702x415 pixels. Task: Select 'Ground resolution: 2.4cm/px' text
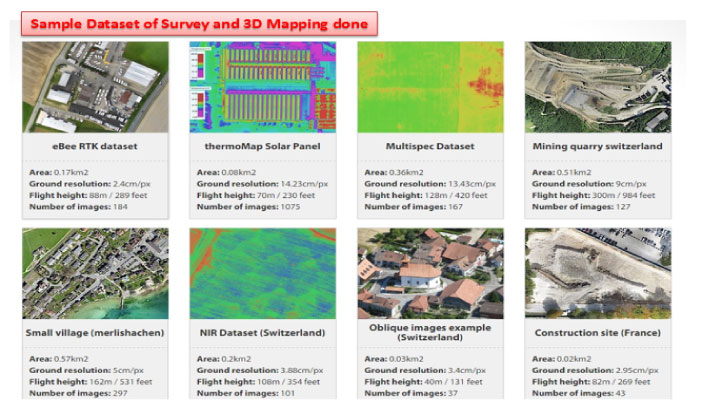click(x=90, y=184)
